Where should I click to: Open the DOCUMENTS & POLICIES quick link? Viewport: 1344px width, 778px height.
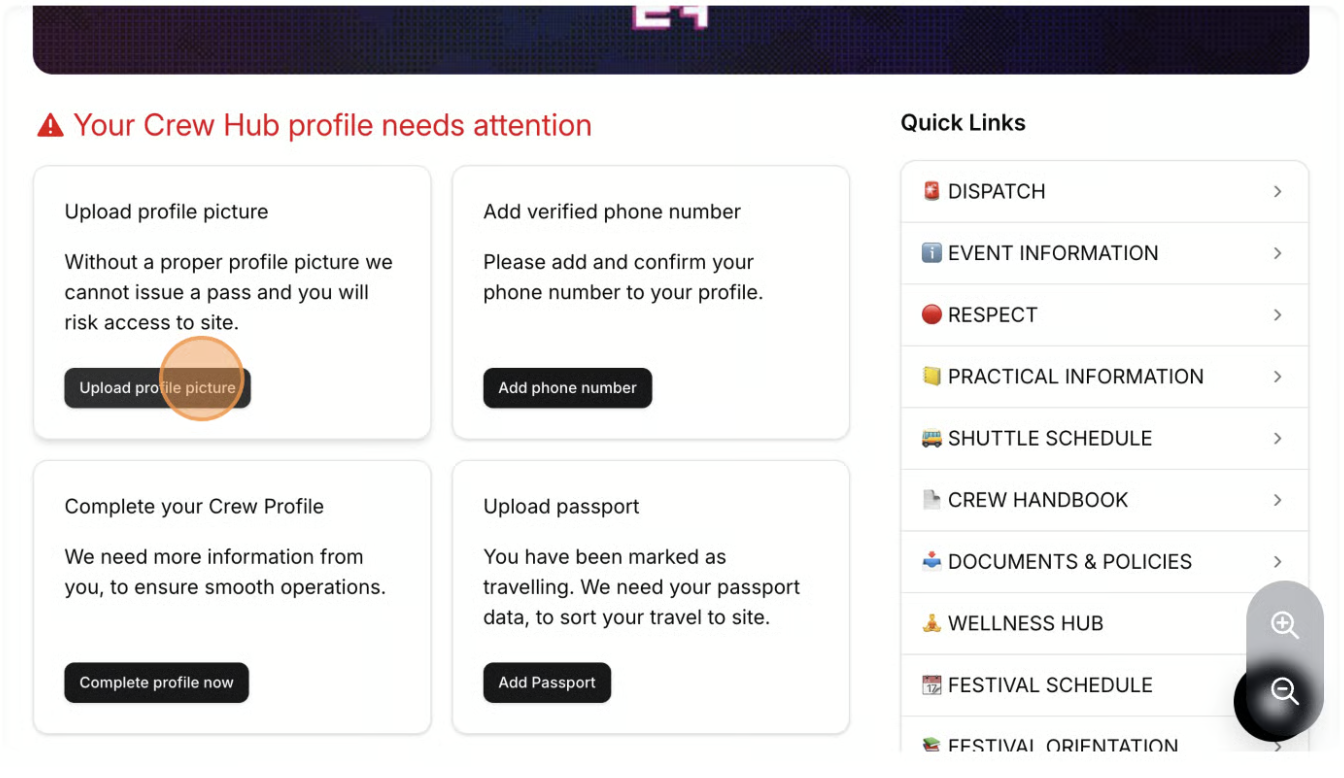pyautogui.click(x=1069, y=562)
